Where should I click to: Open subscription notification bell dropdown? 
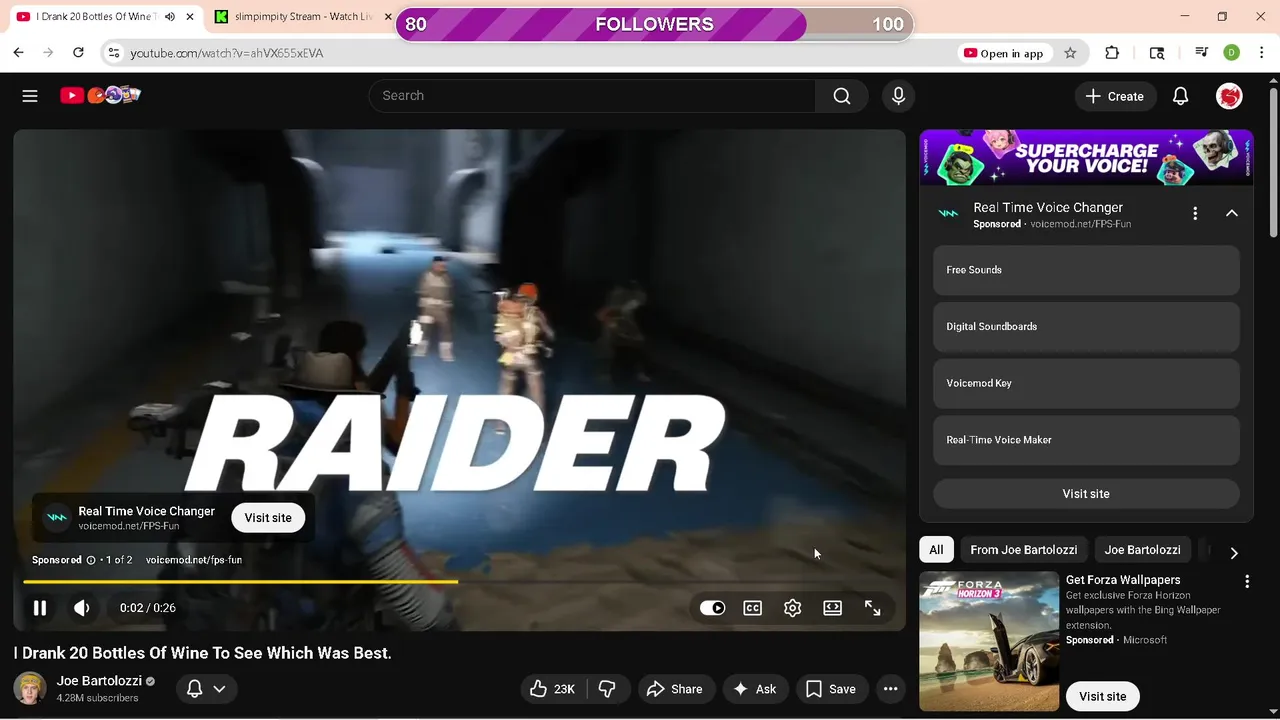[206, 689]
